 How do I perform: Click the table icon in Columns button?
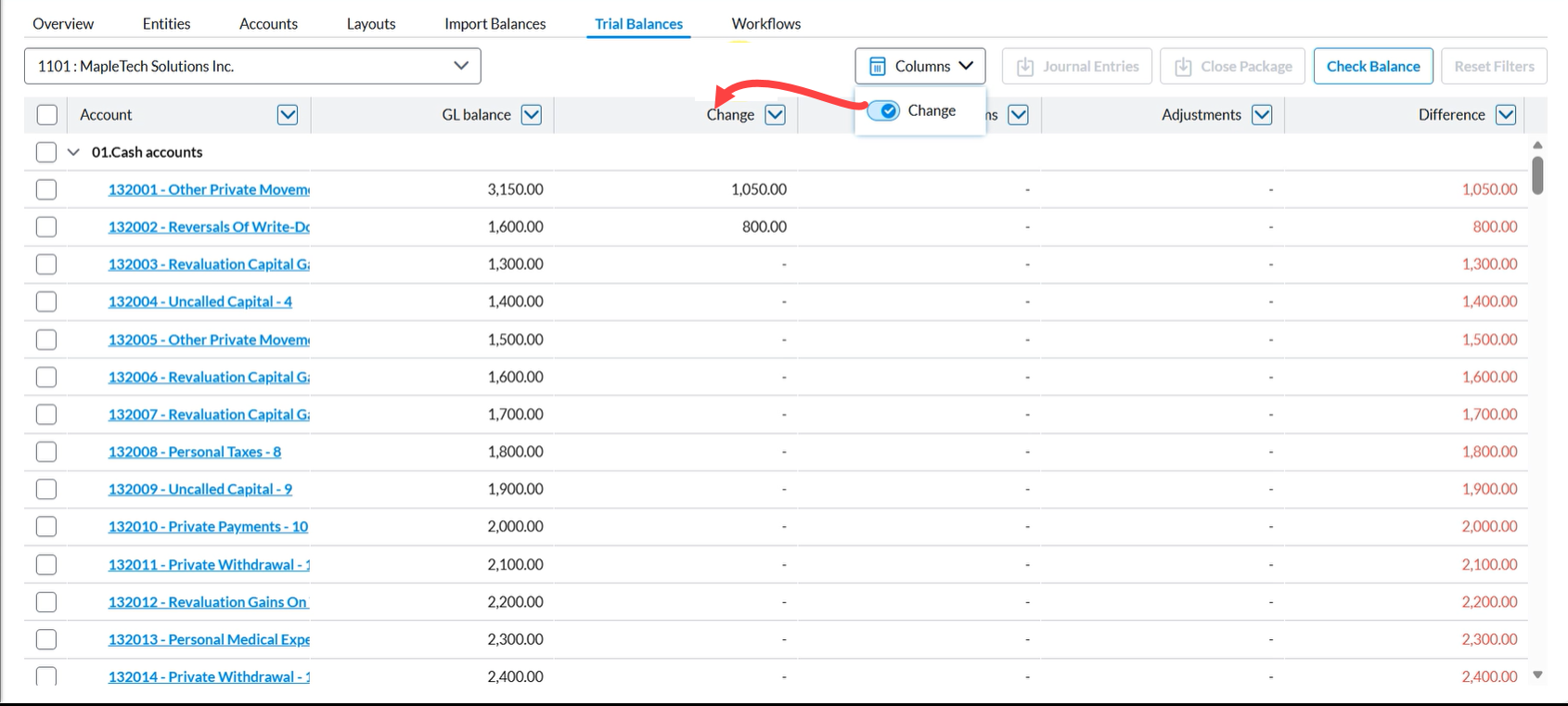pyautogui.click(x=878, y=67)
